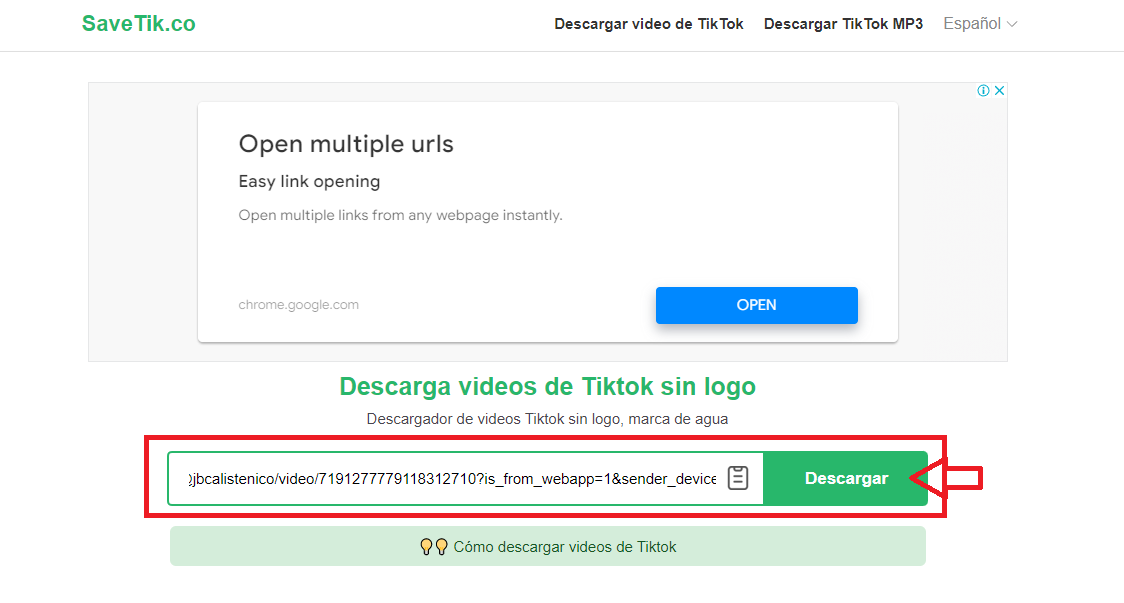Click the ad info icon
Image resolution: width=1124 pixels, height=603 pixels.
point(984,90)
